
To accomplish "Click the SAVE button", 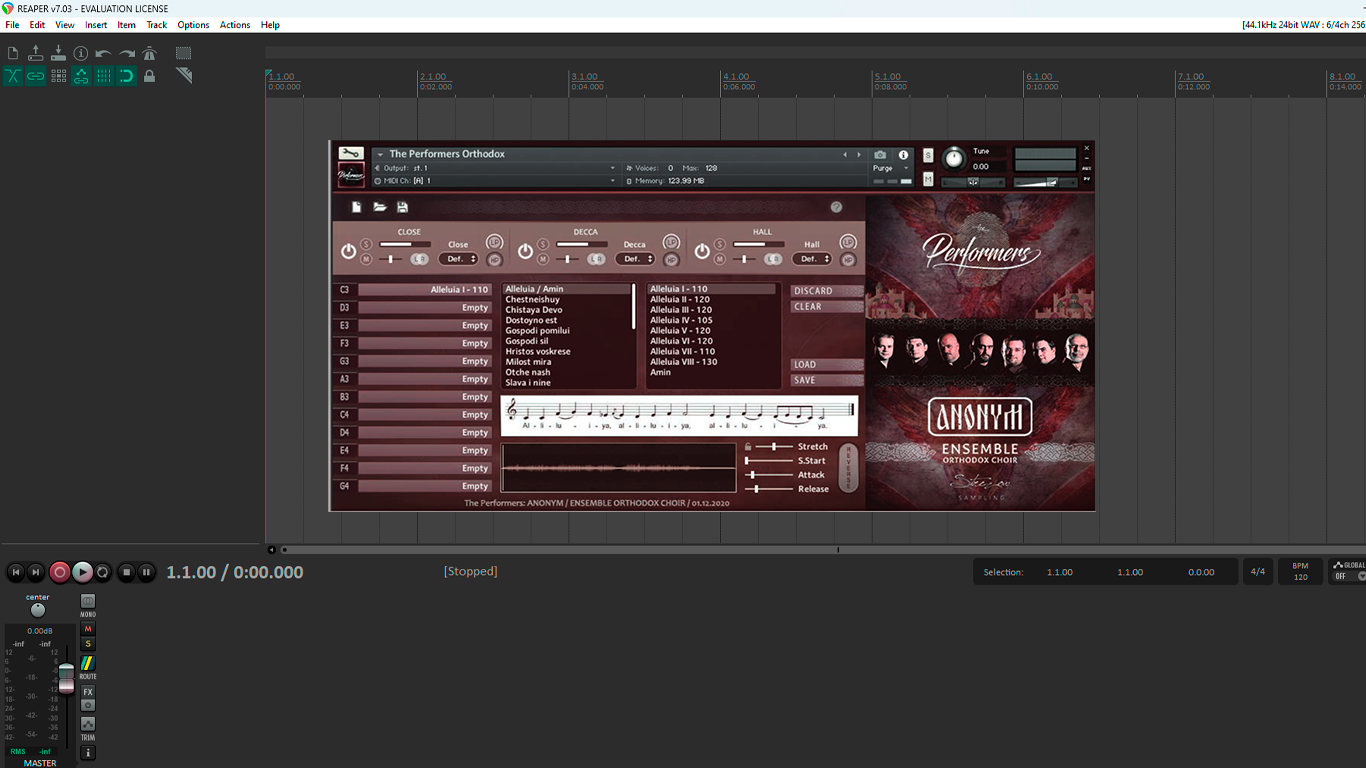I will pos(826,380).
